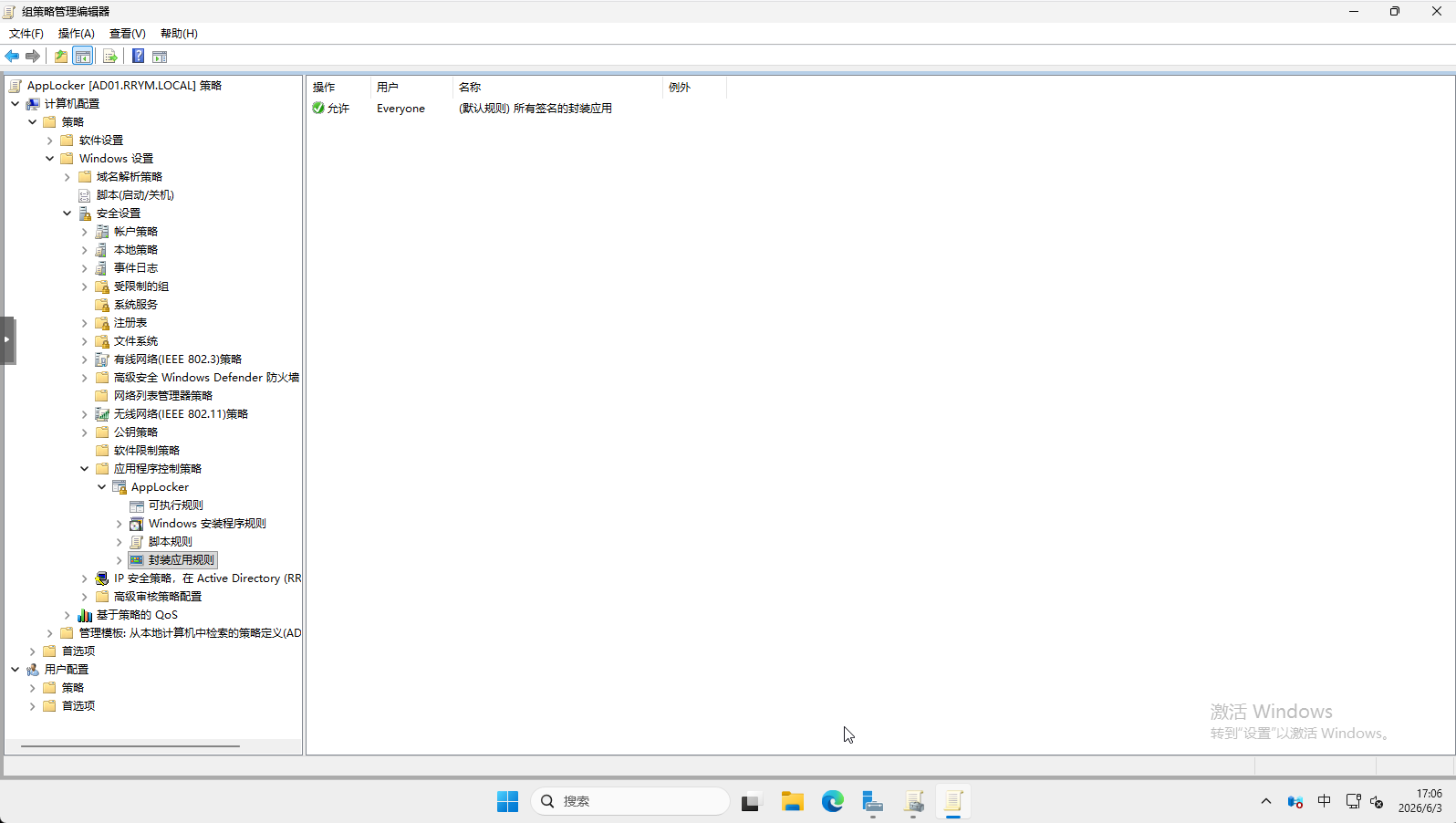Sort the list by the 操作 column header

[338, 88]
